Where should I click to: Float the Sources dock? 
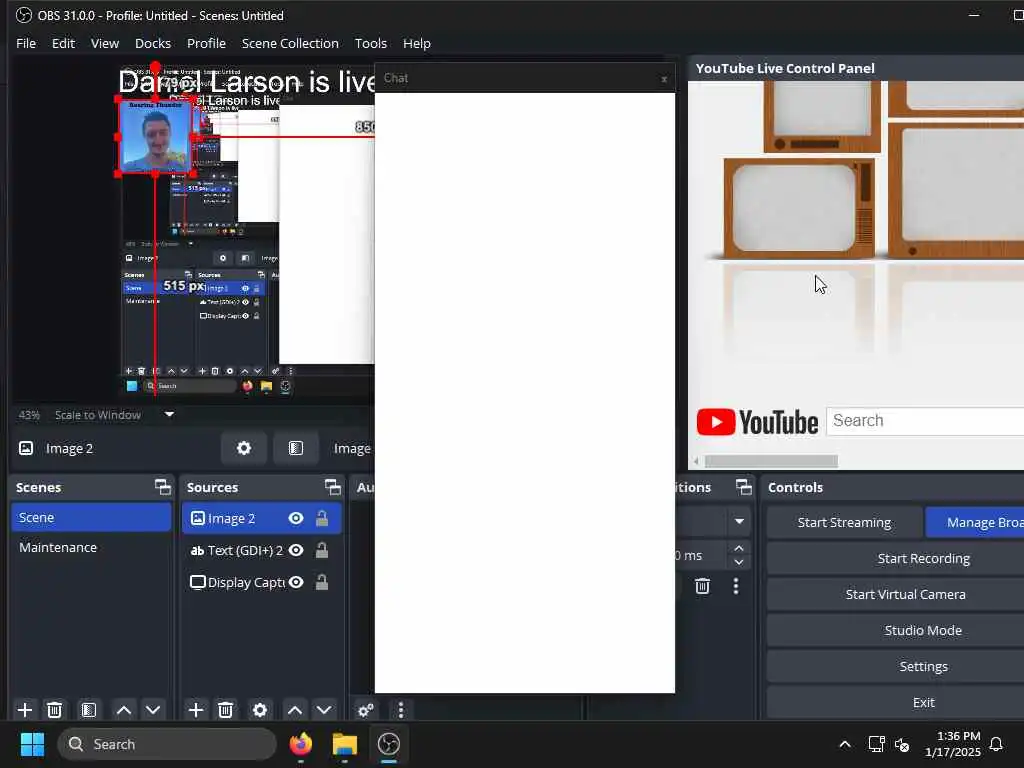pyautogui.click(x=333, y=487)
